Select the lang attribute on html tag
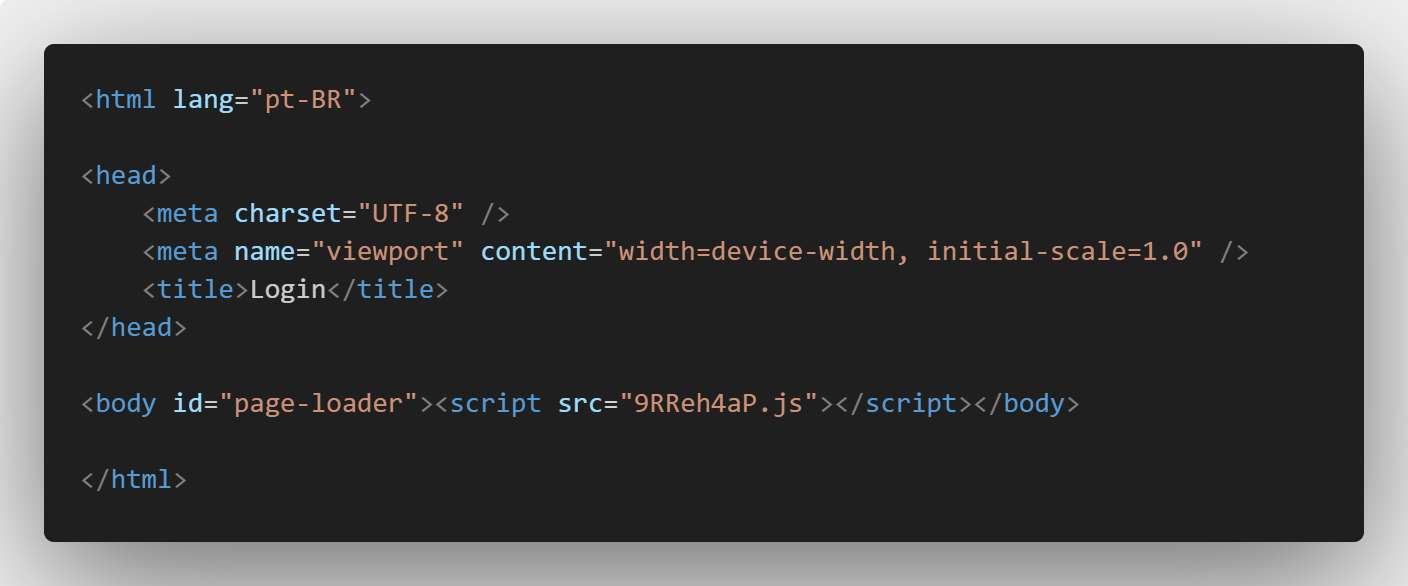The height and width of the screenshot is (586, 1408). point(203,100)
